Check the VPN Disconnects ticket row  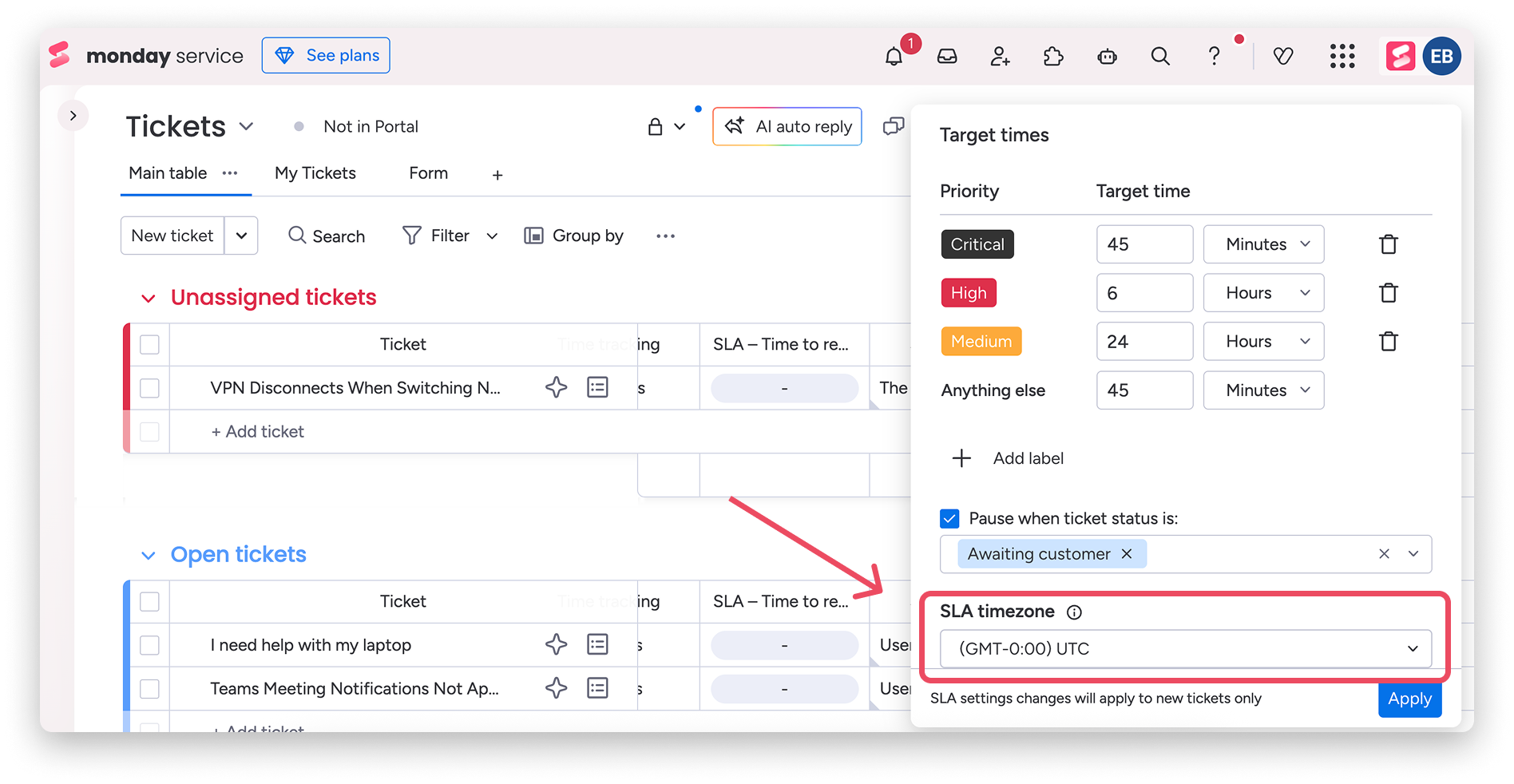(x=149, y=388)
